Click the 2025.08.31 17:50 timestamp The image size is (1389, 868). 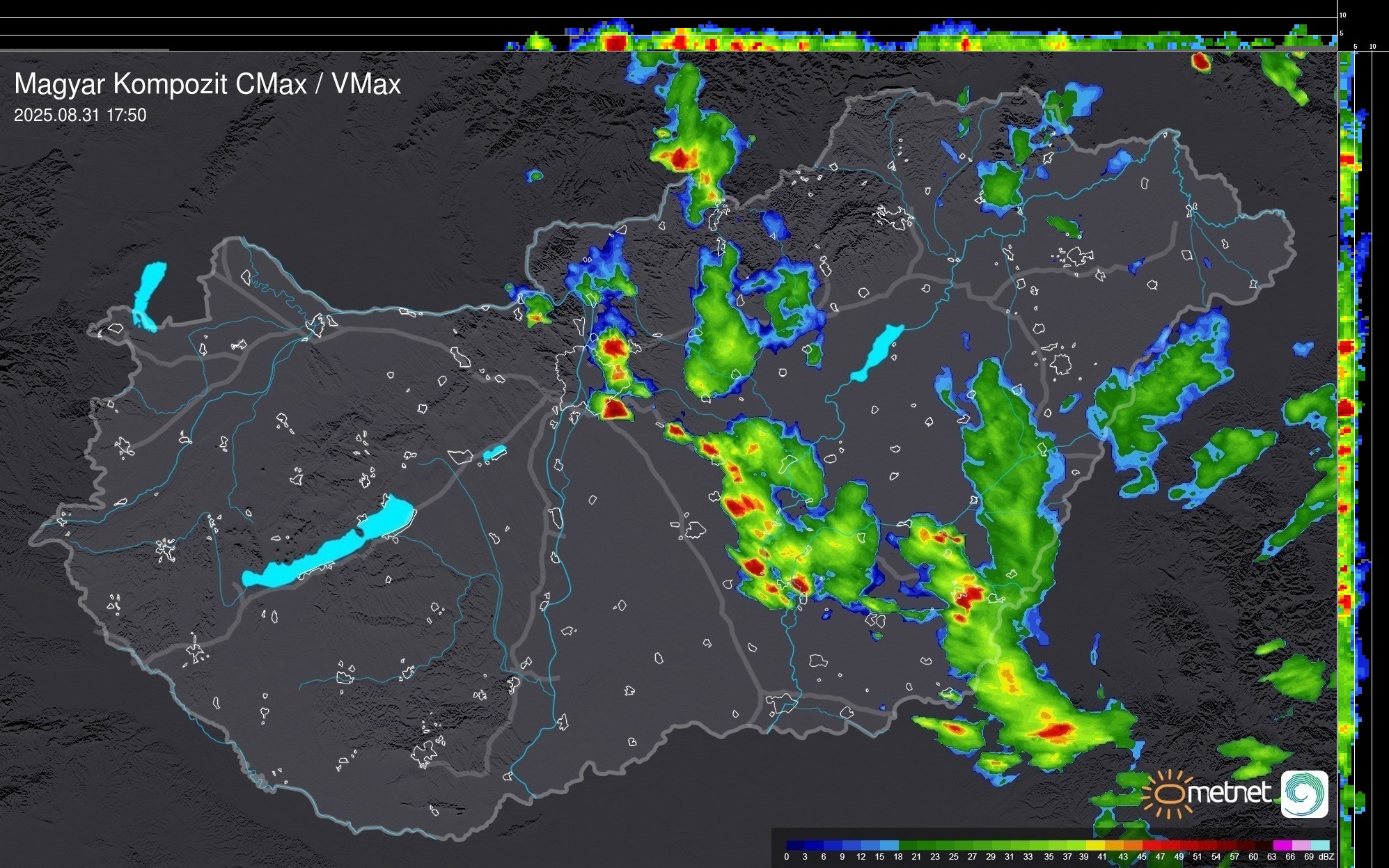pyautogui.click(x=80, y=115)
